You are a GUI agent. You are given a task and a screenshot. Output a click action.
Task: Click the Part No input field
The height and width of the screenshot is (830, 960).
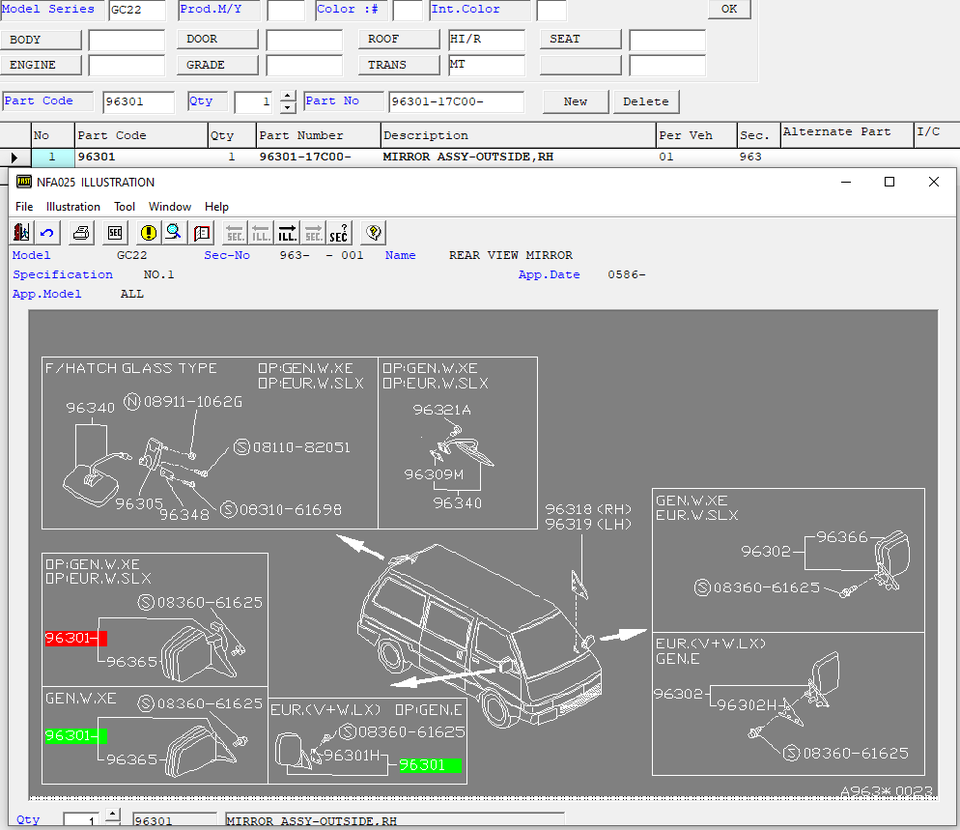(x=456, y=102)
